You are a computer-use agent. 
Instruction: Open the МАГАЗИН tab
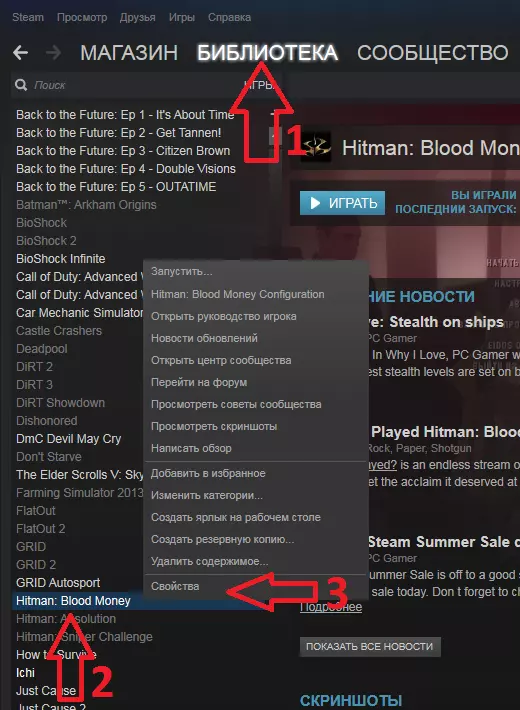129,53
